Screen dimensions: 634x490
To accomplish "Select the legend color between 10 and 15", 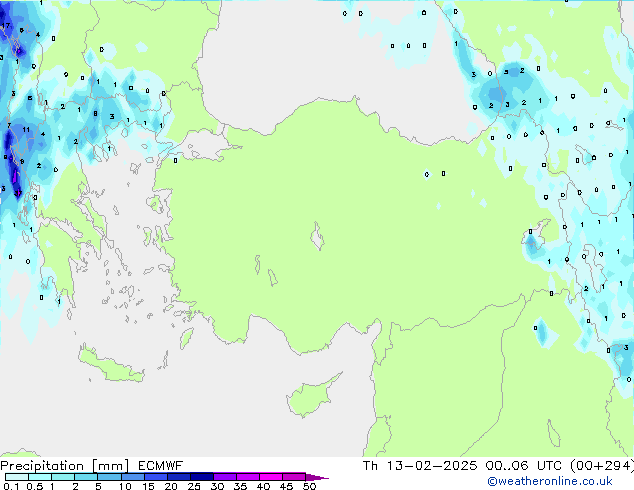I will (x=134, y=477).
